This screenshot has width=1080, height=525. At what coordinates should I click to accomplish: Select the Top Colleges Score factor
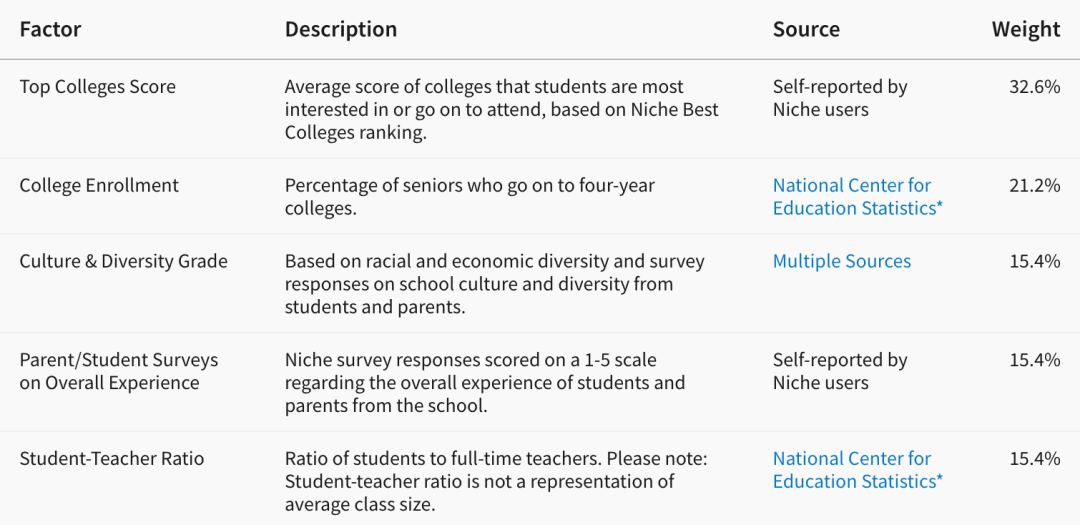coord(97,87)
